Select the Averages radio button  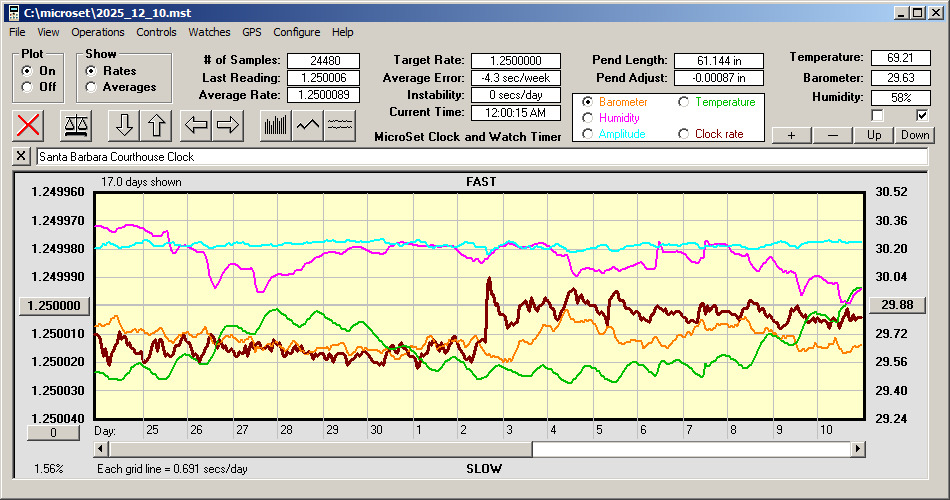[91, 87]
